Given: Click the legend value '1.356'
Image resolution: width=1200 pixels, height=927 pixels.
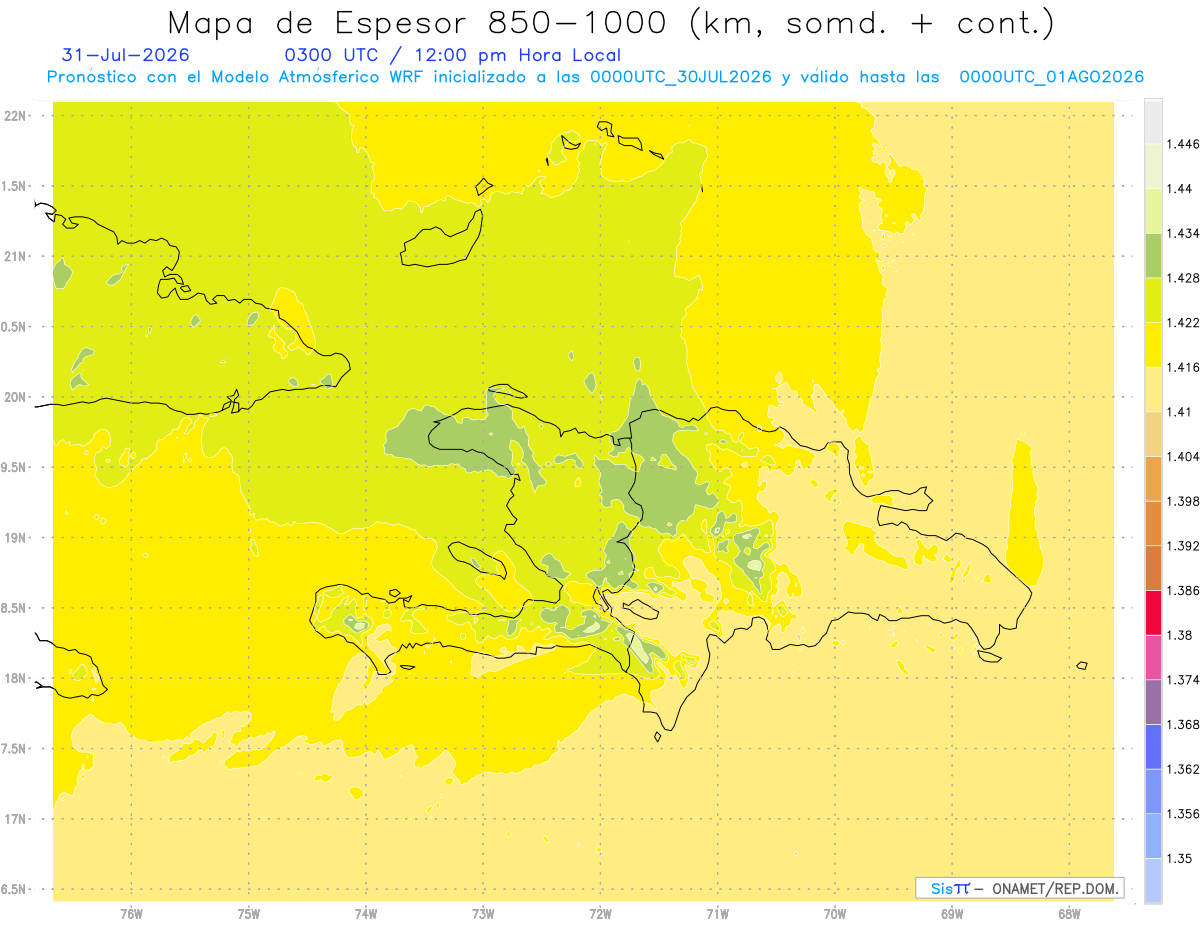Looking at the screenshot, I should pos(1184,814).
